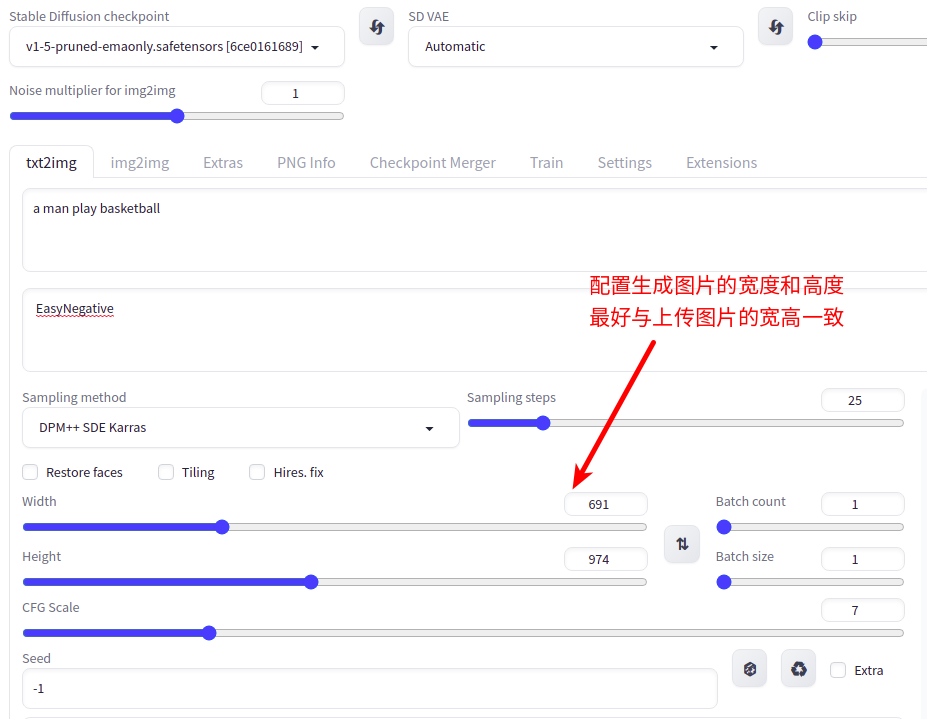Click the CFG Scale slider handle
Screen dimensions: 928x723
click(x=208, y=632)
